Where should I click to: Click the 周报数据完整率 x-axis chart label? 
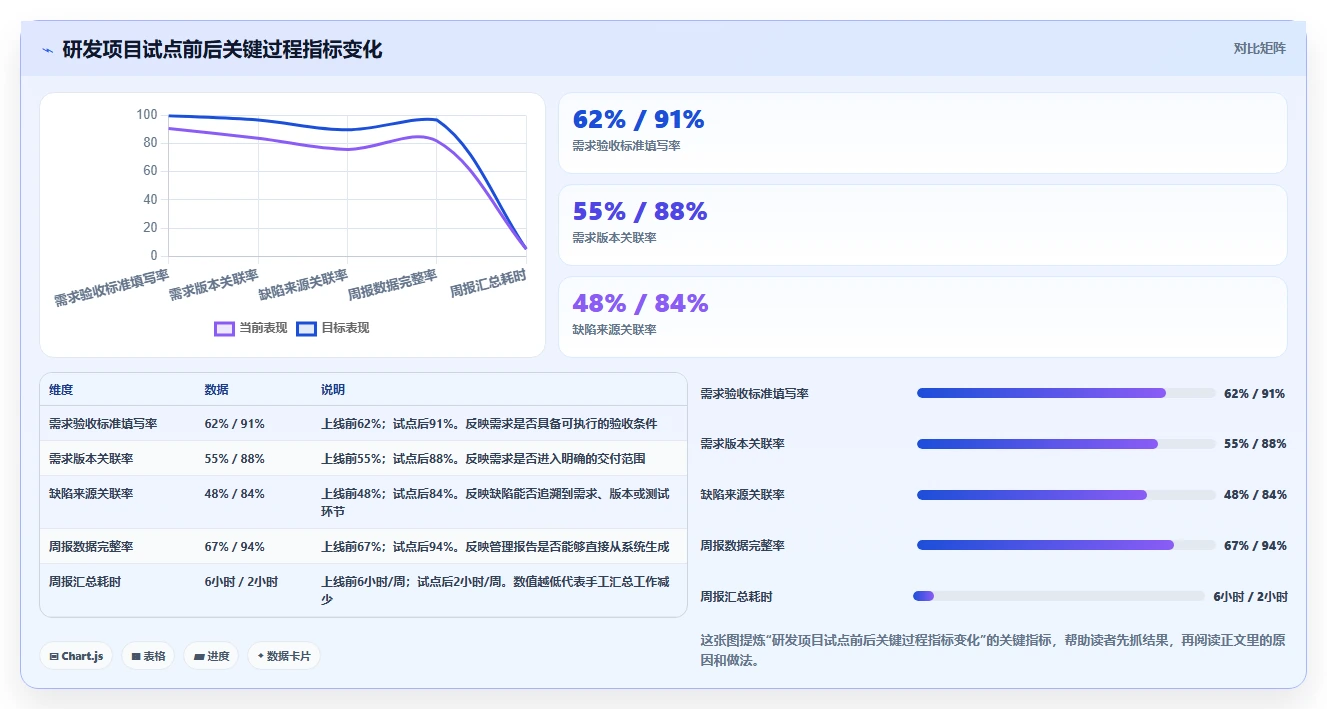pyautogui.click(x=392, y=286)
